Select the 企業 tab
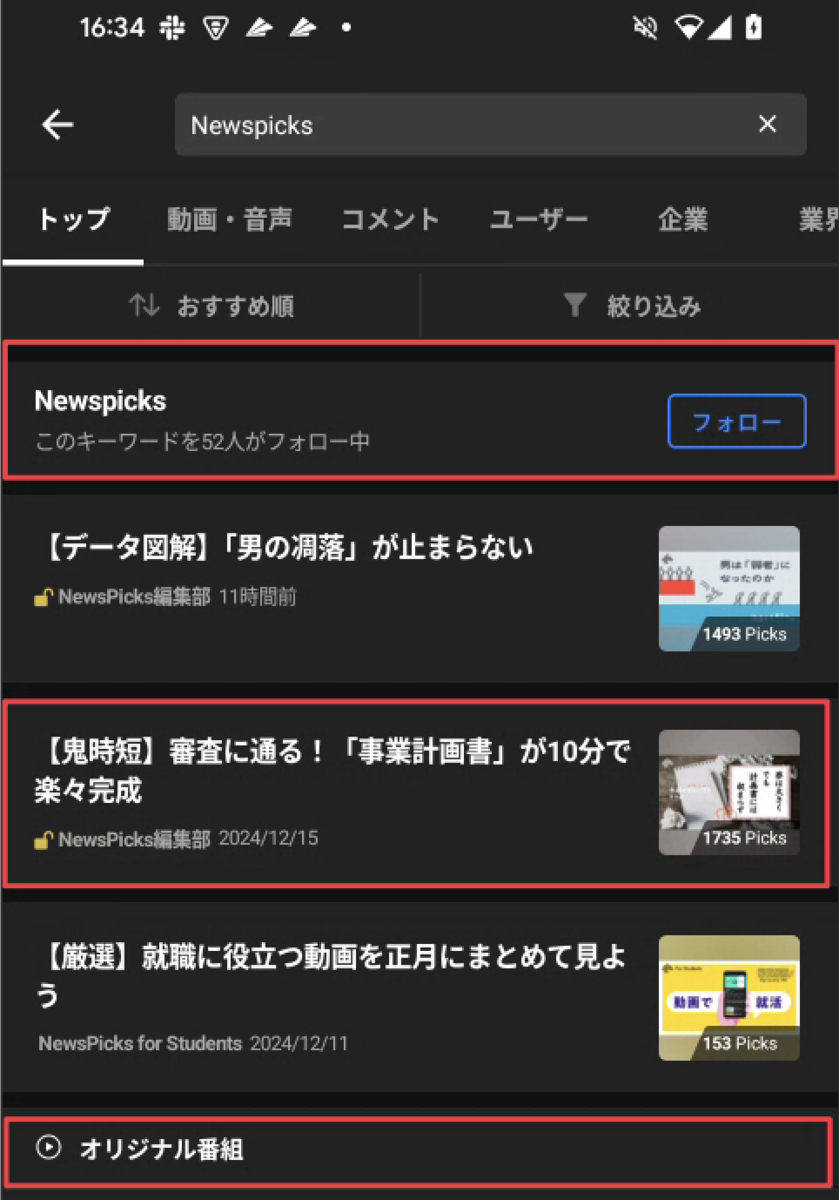The image size is (839, 1200). [683, 220]
